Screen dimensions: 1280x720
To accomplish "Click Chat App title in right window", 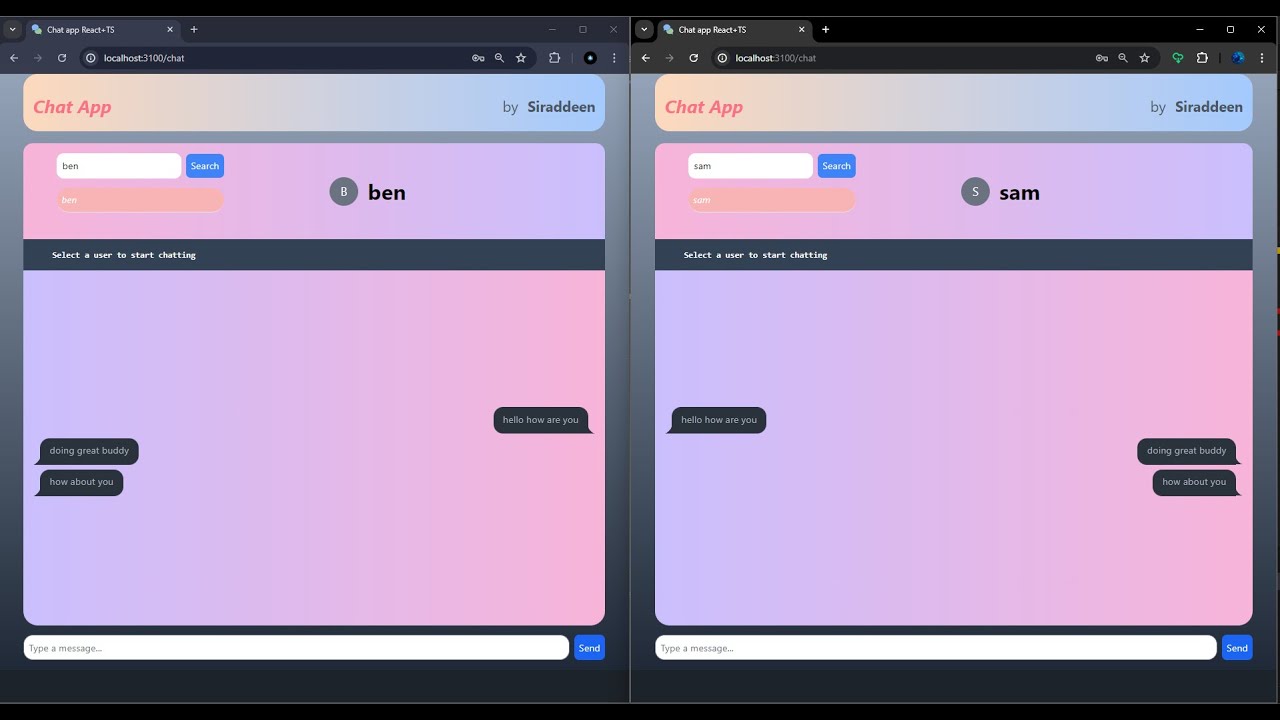I will (704, 107).
